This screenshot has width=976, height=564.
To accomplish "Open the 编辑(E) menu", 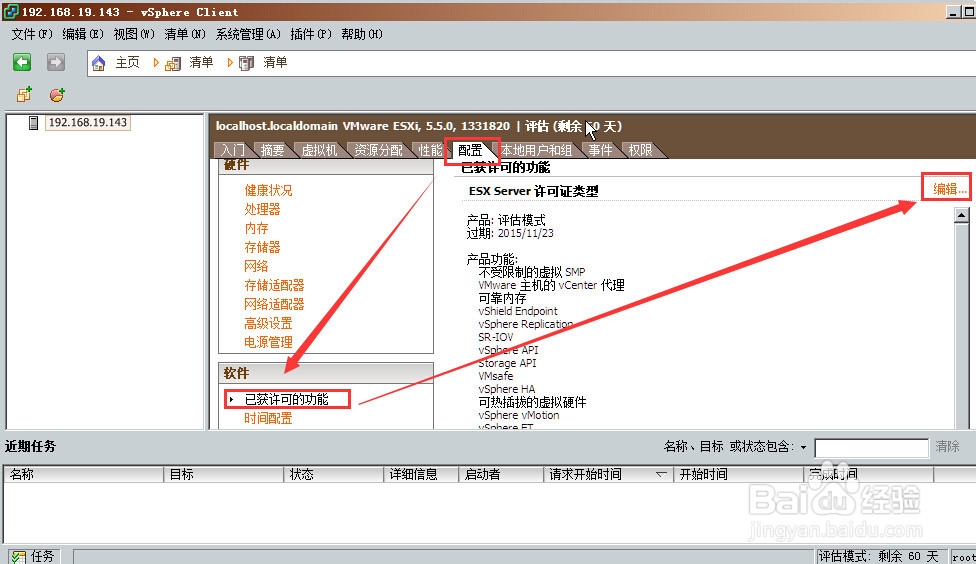I will pos(83,34).
